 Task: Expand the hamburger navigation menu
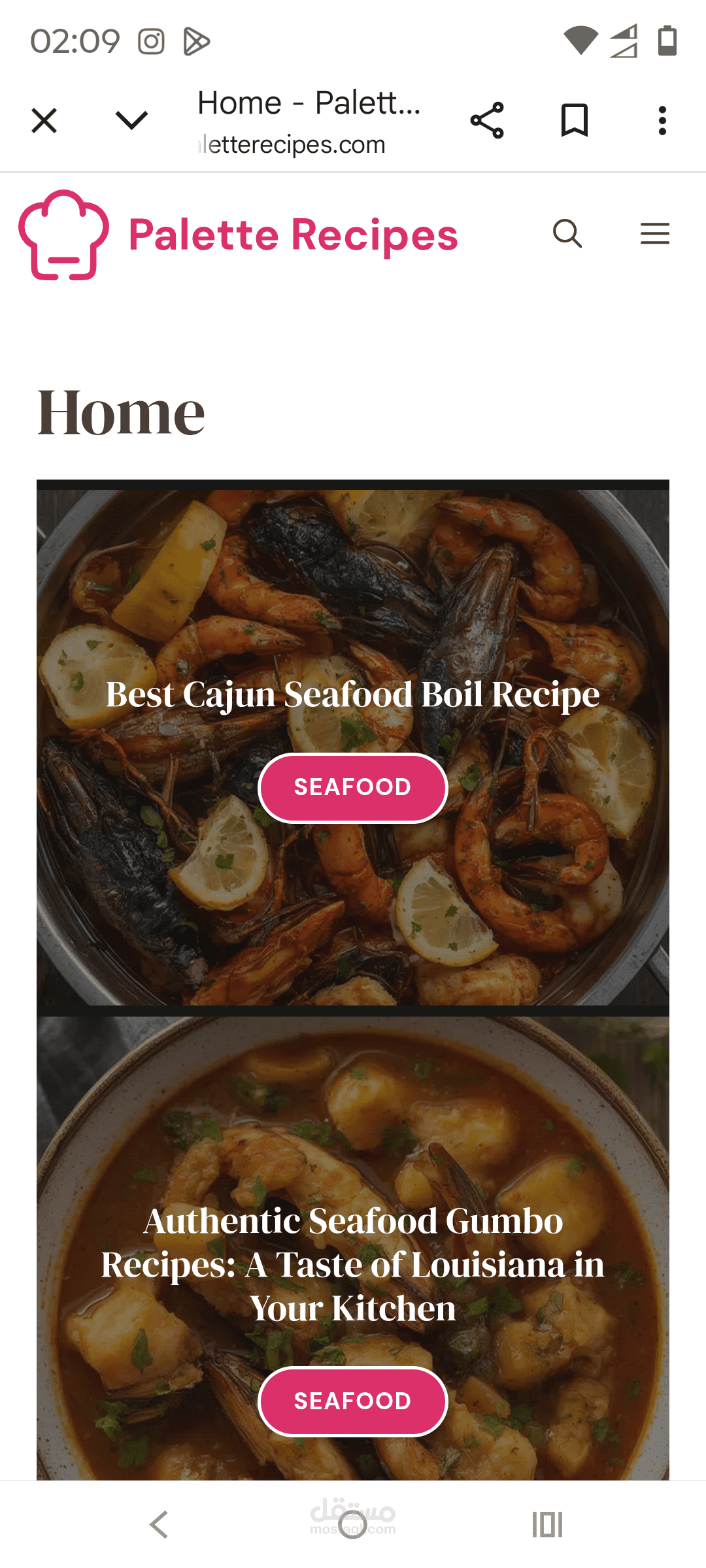[x=655, y=233]
